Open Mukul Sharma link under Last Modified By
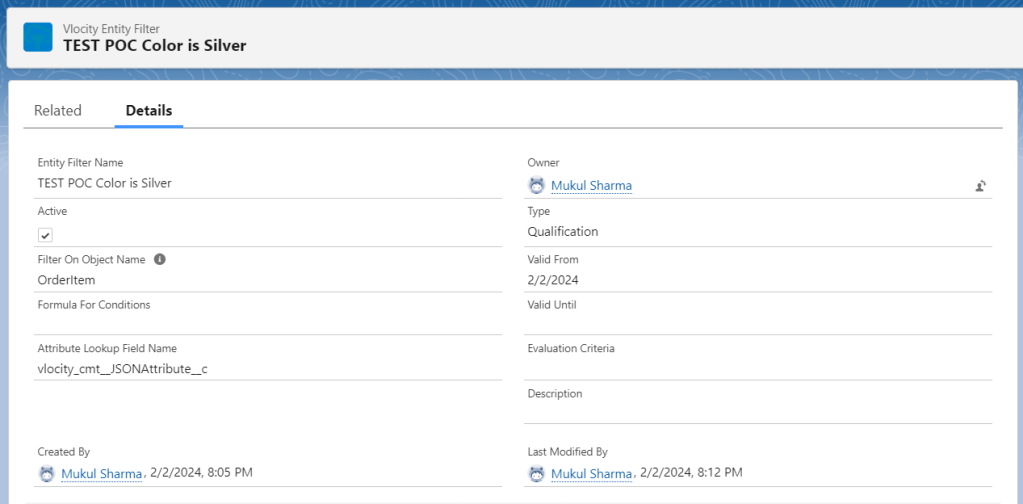Image resolution: width=1023 pixels, height=504 pixels. 591,473
